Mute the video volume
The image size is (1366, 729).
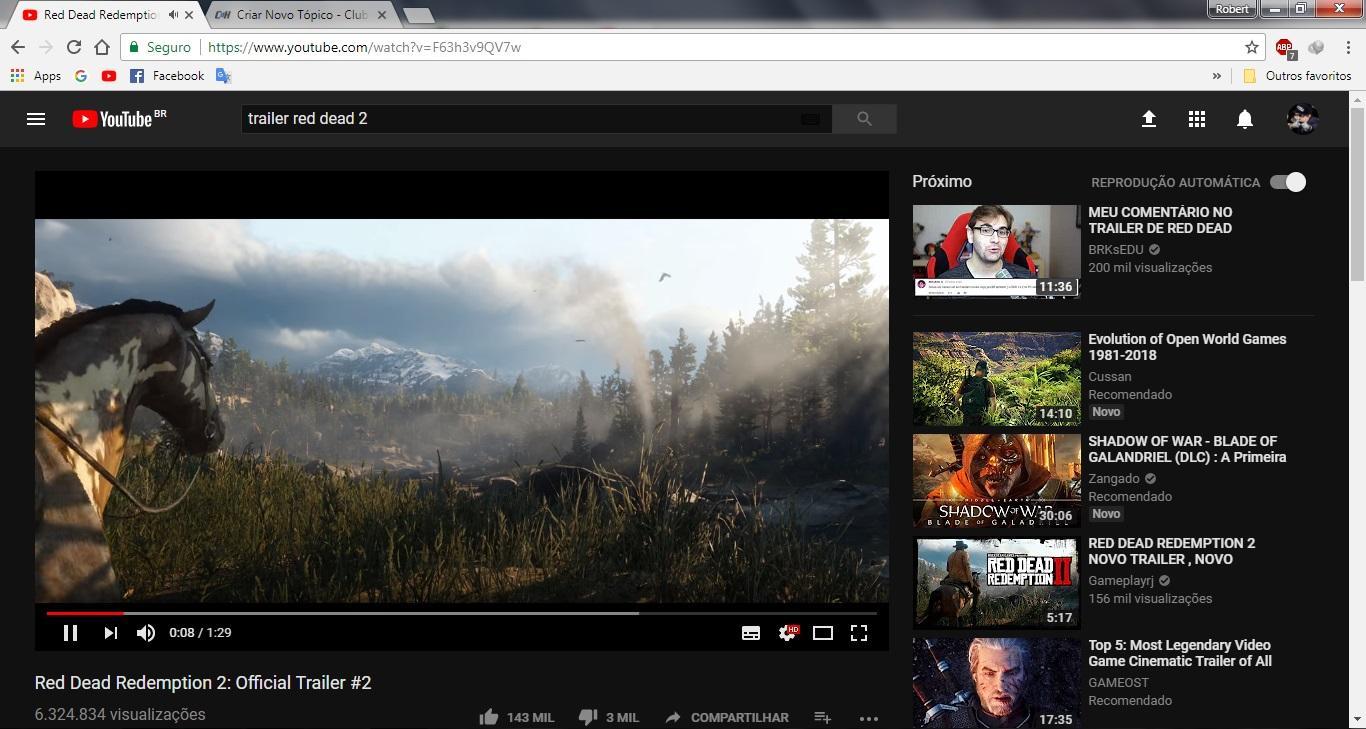(x=146, y=633)
